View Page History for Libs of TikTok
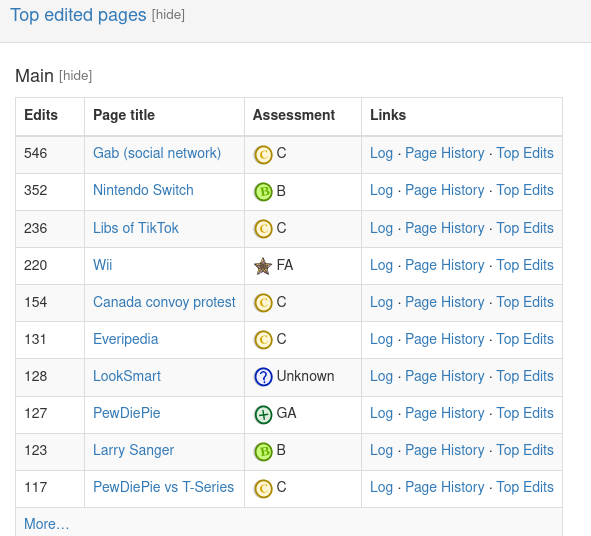This screenshot has height=536, width=591. (445, 228)
